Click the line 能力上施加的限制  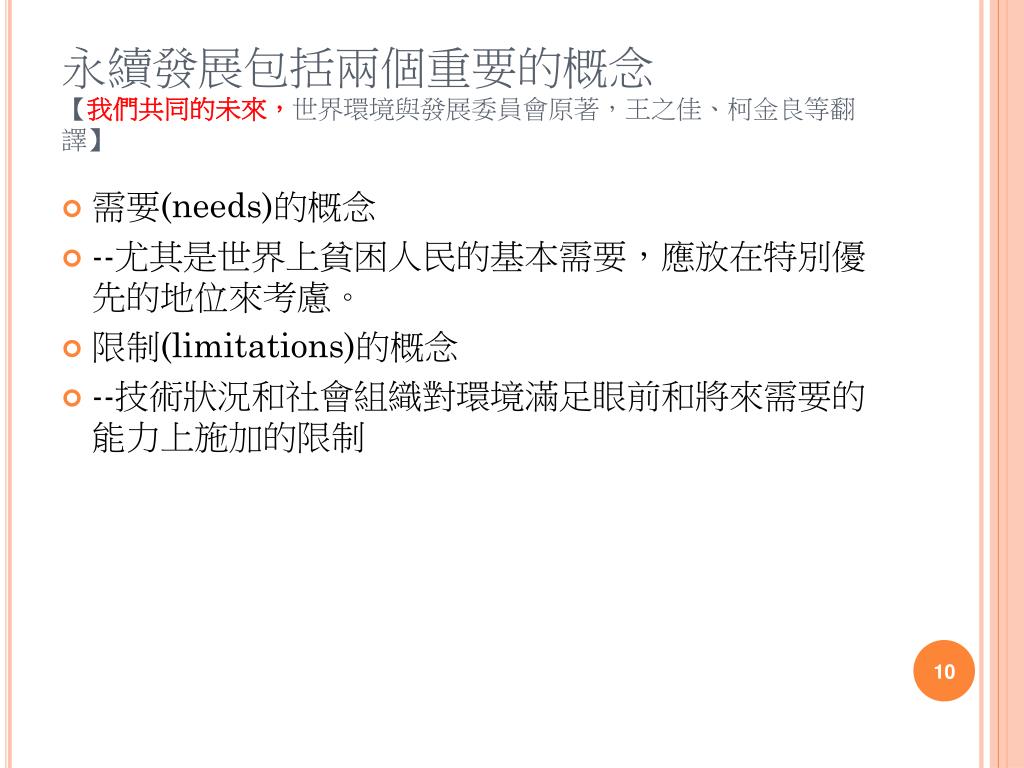point(228,437)
